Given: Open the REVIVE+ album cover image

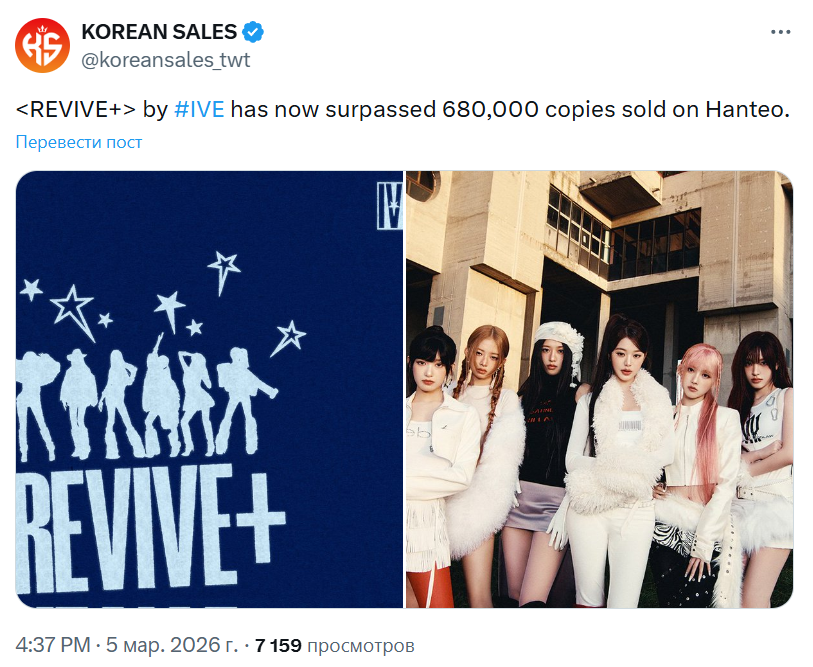Looking at the screenshot, I should coord(209,389).
